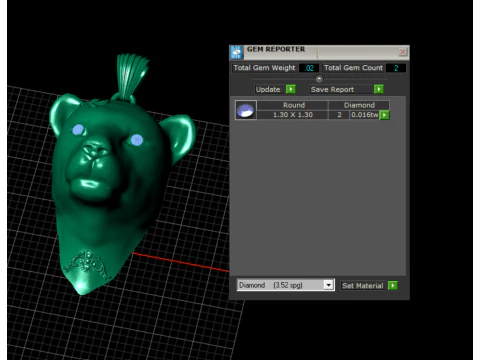Screen dimensions: 480x360
Task: Click the 1.30 X 1.30 size cell
Action: tap(293, 115)
